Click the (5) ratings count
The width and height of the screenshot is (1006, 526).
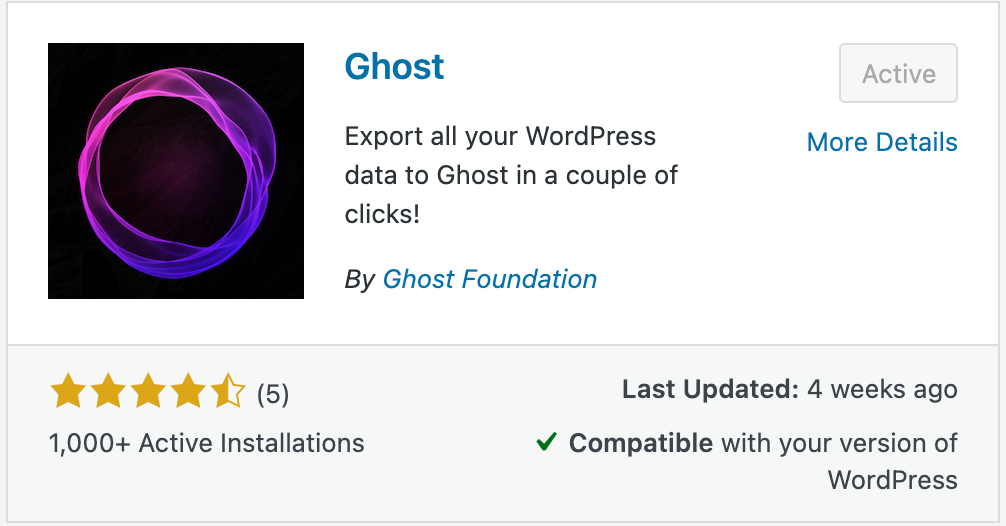pos(273,394)
